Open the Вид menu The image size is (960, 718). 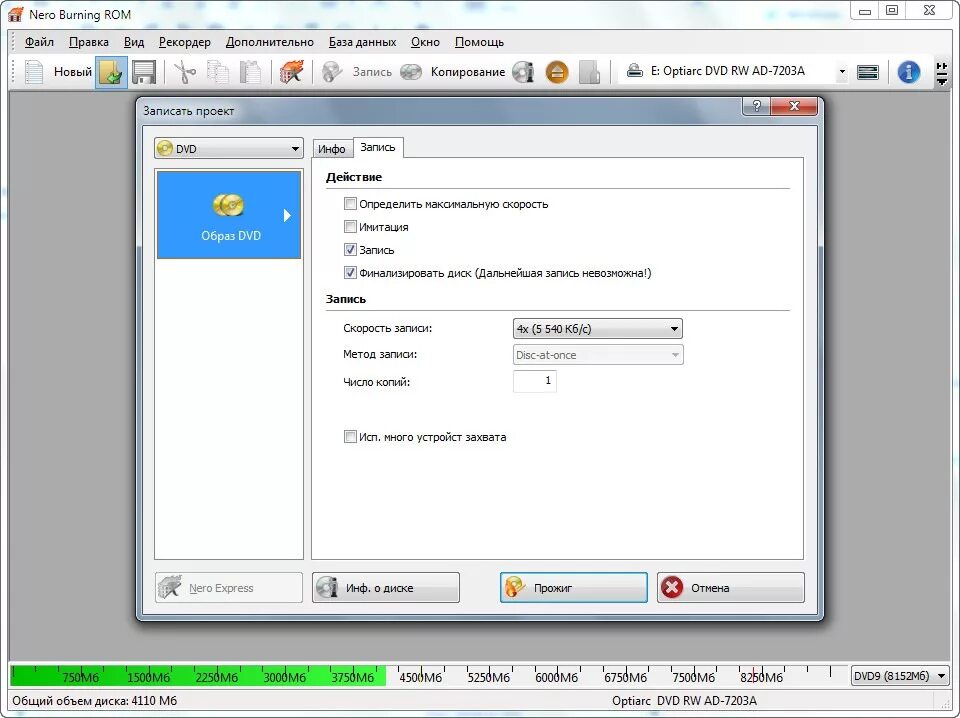point(133,42)
